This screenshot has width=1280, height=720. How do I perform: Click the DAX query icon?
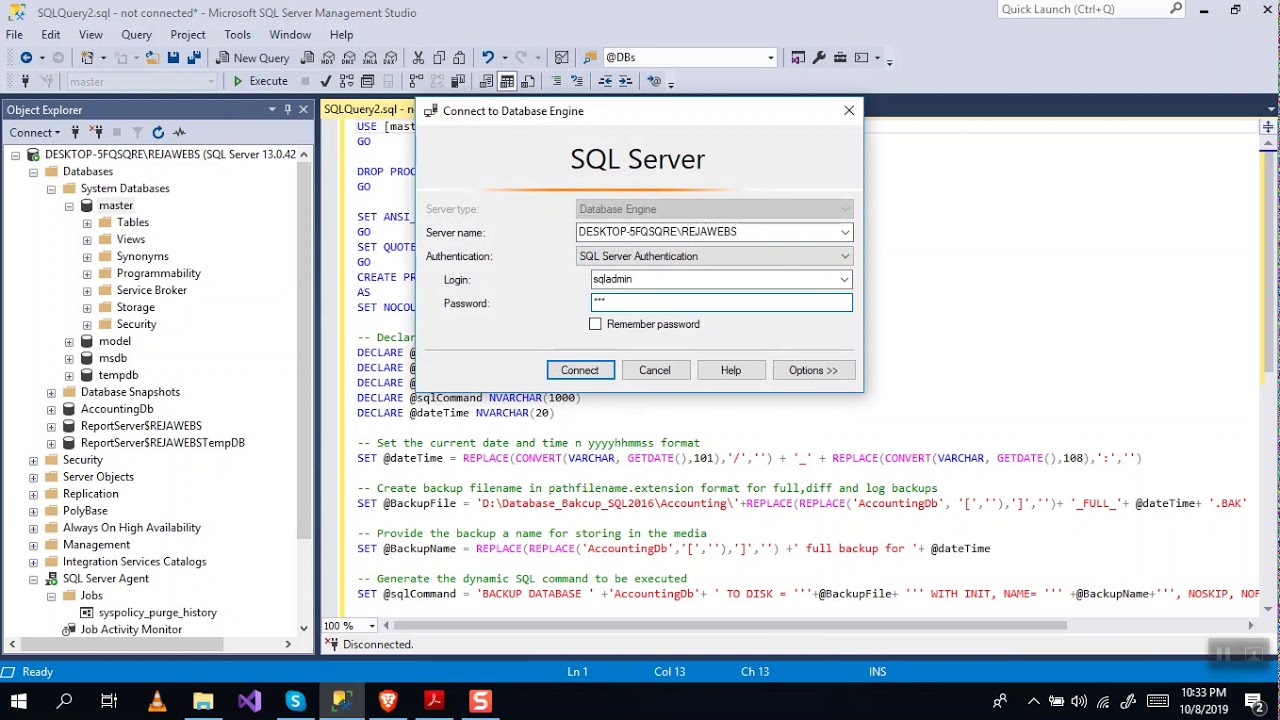[x=392, y=58]
